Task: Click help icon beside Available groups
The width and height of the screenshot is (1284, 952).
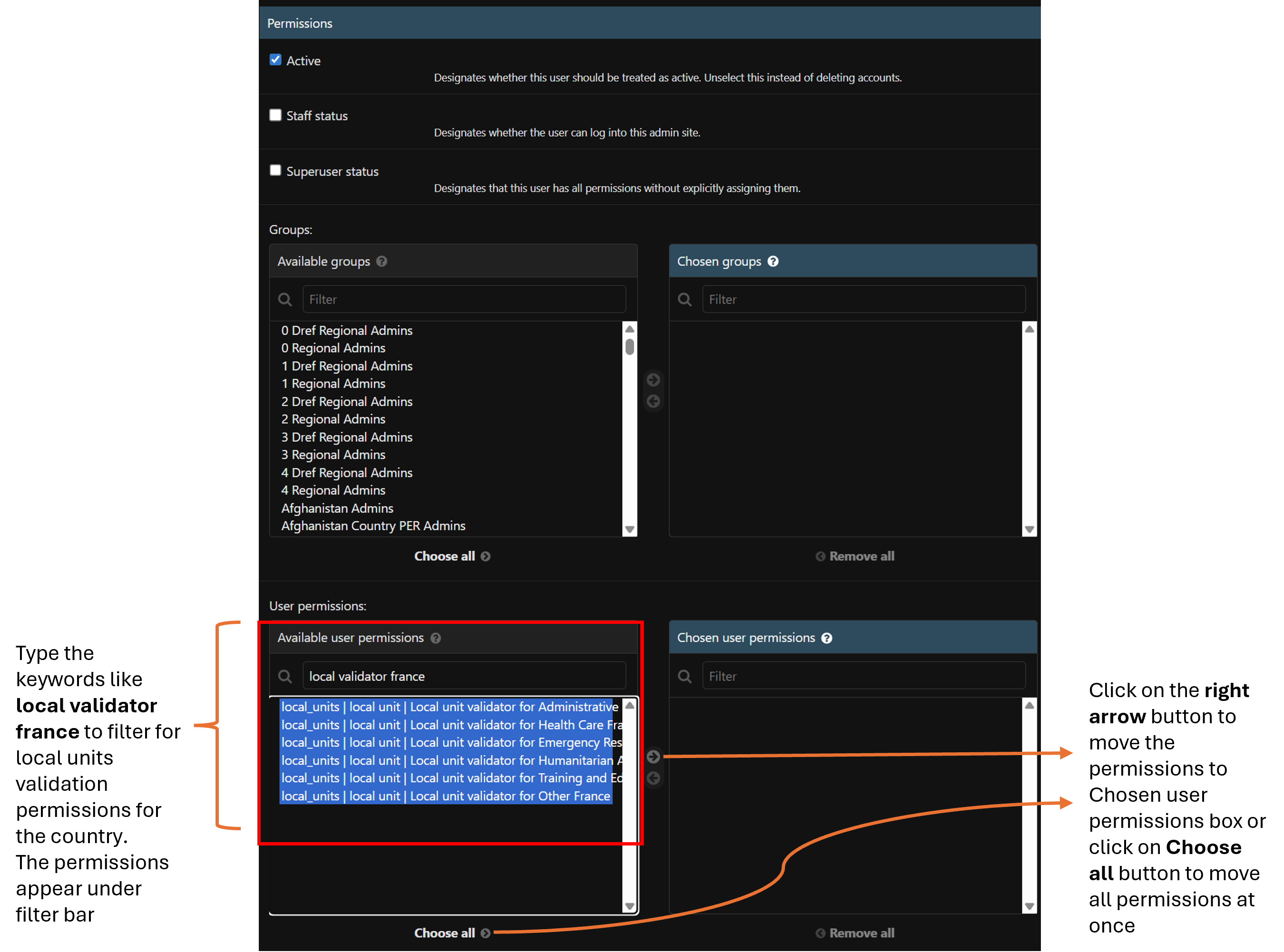Action: coord(382,262)
